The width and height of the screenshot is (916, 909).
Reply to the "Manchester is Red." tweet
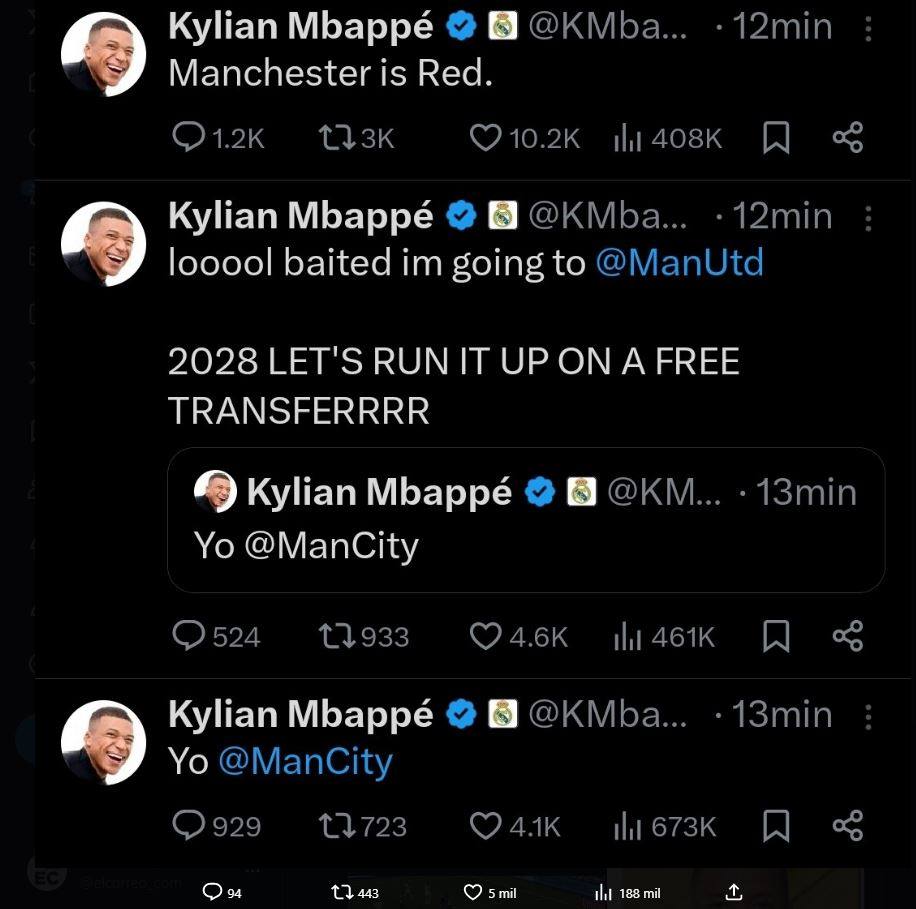click(188, 138)
